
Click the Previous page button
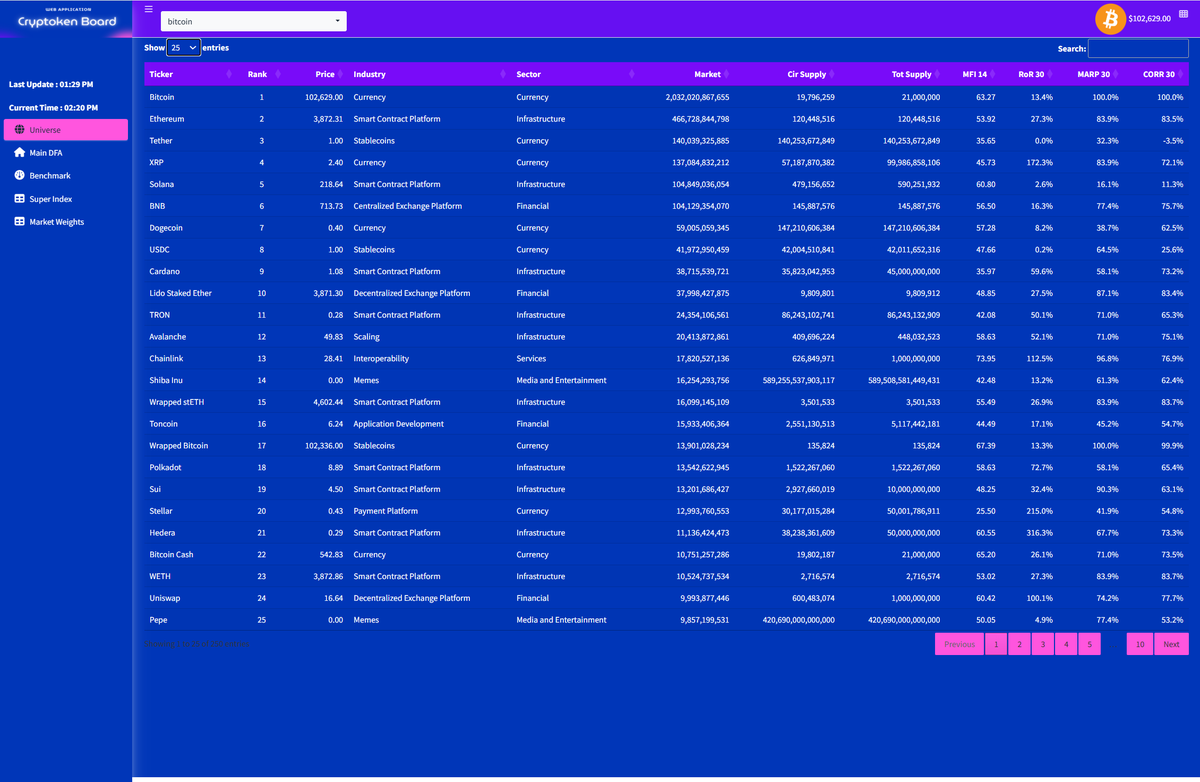959,644
